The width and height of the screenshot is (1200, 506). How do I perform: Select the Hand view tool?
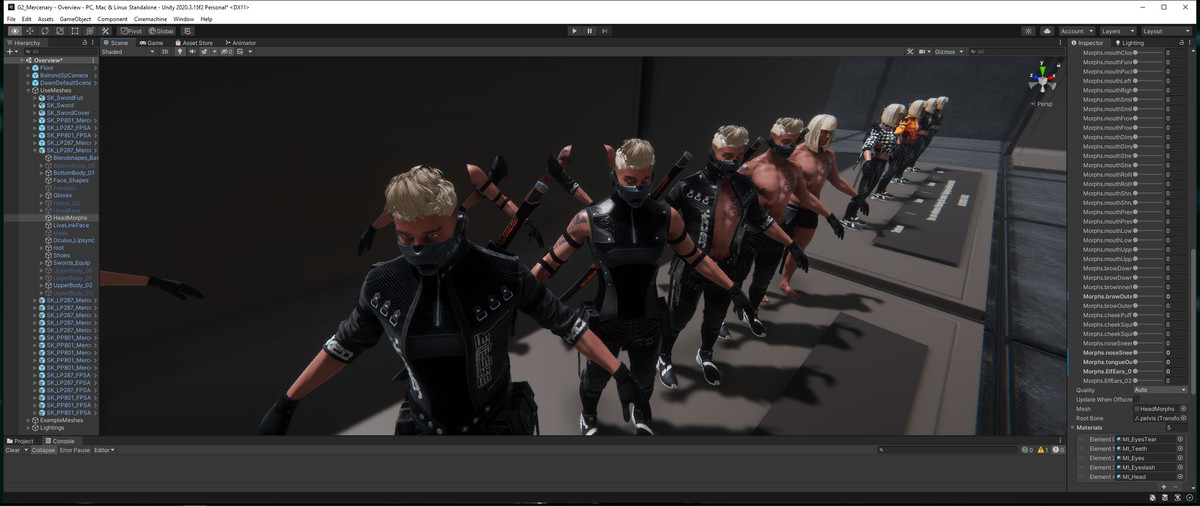tap(15, 31)
